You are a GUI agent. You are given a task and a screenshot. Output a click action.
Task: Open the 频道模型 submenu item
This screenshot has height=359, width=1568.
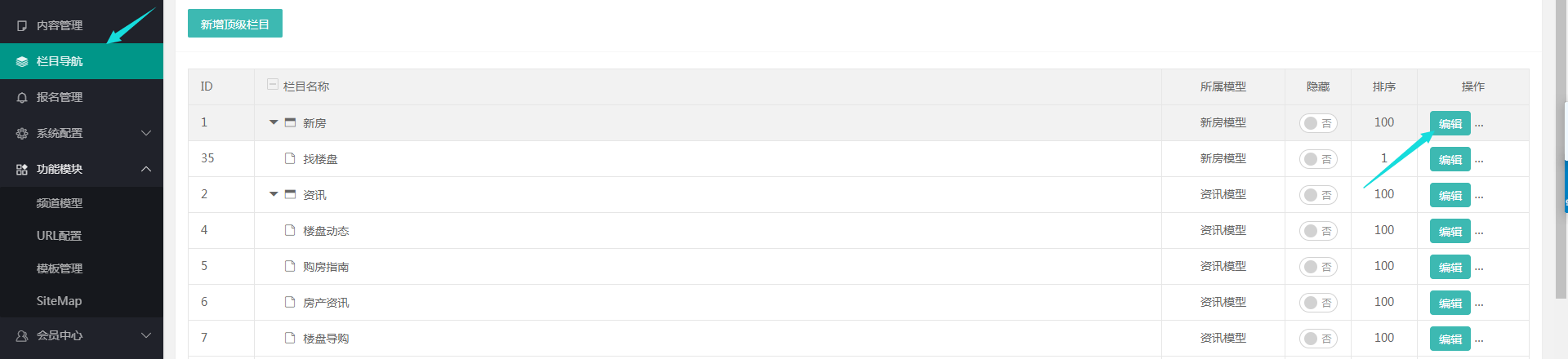[60, 203]
